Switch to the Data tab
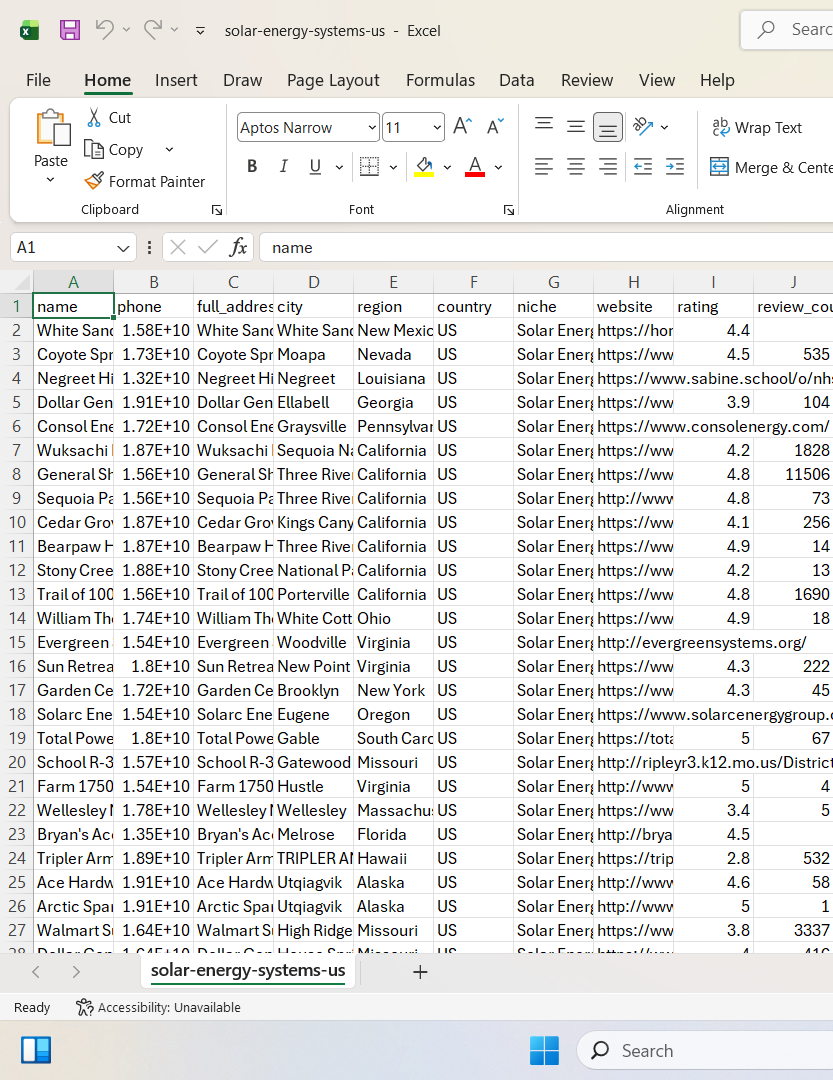The height and width of the screenshot is (1080, 833). 517,80
